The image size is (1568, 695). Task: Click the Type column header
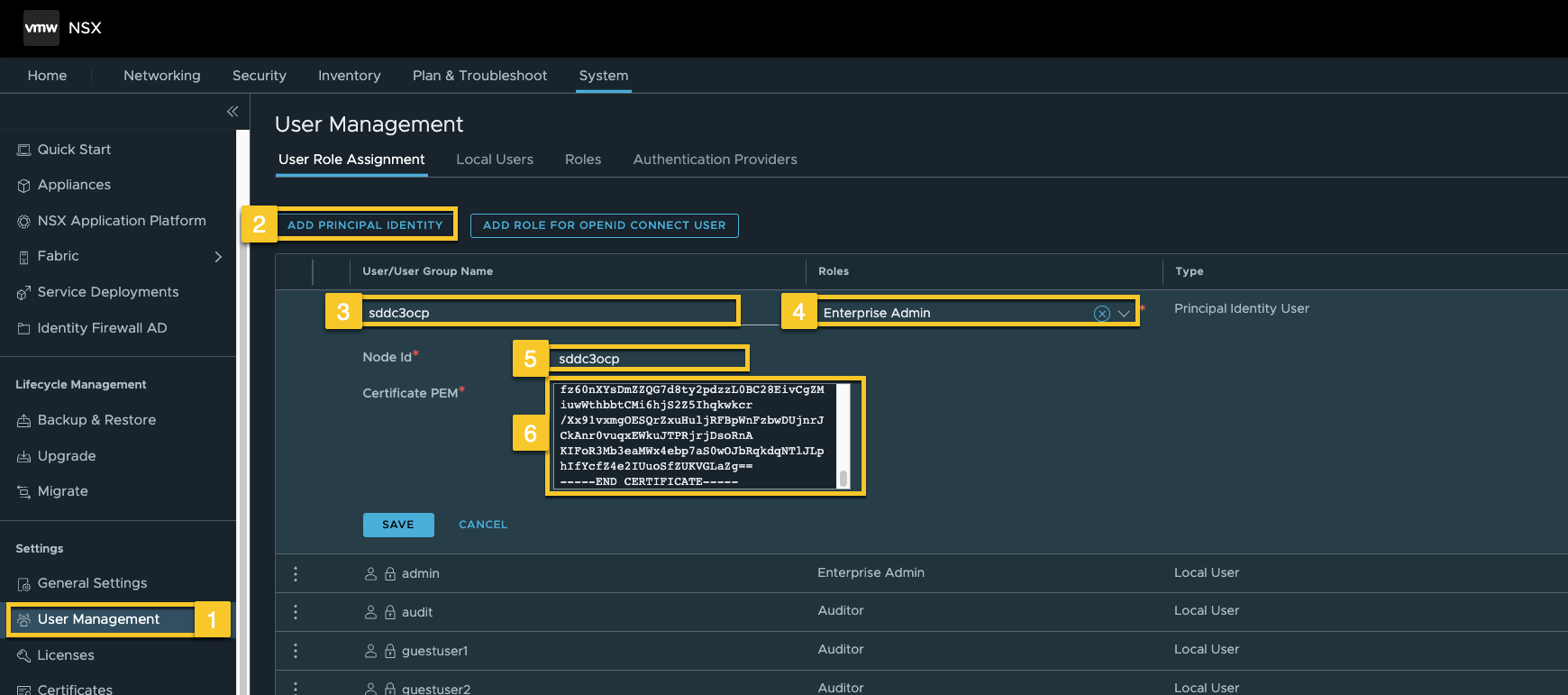[1190, 271]
